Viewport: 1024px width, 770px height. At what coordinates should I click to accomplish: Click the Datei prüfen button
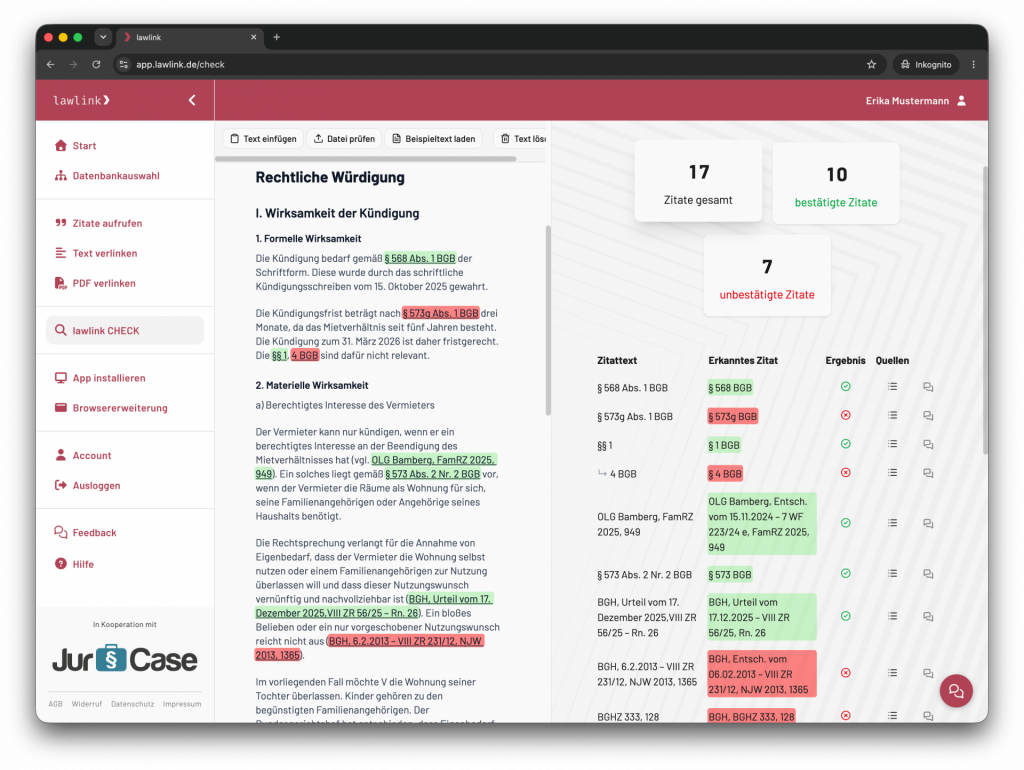(x=344, y=138)
